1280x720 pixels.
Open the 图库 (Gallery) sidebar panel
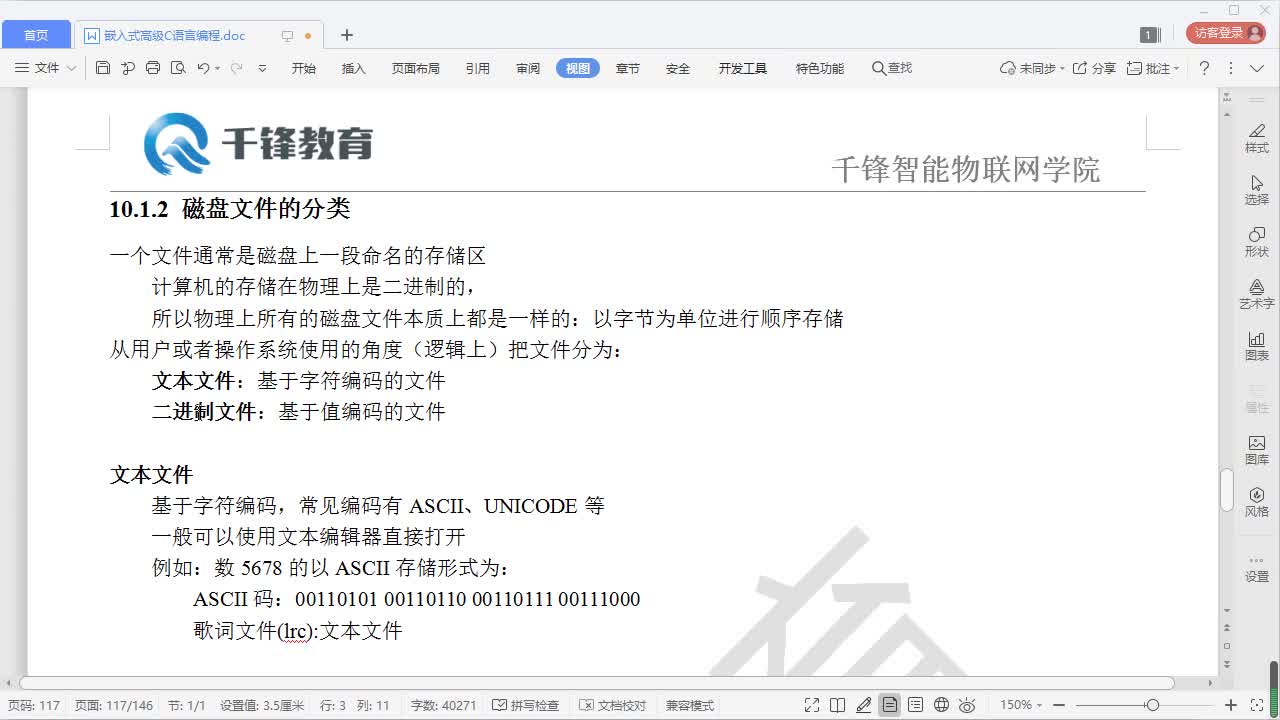pos(1257,450)
